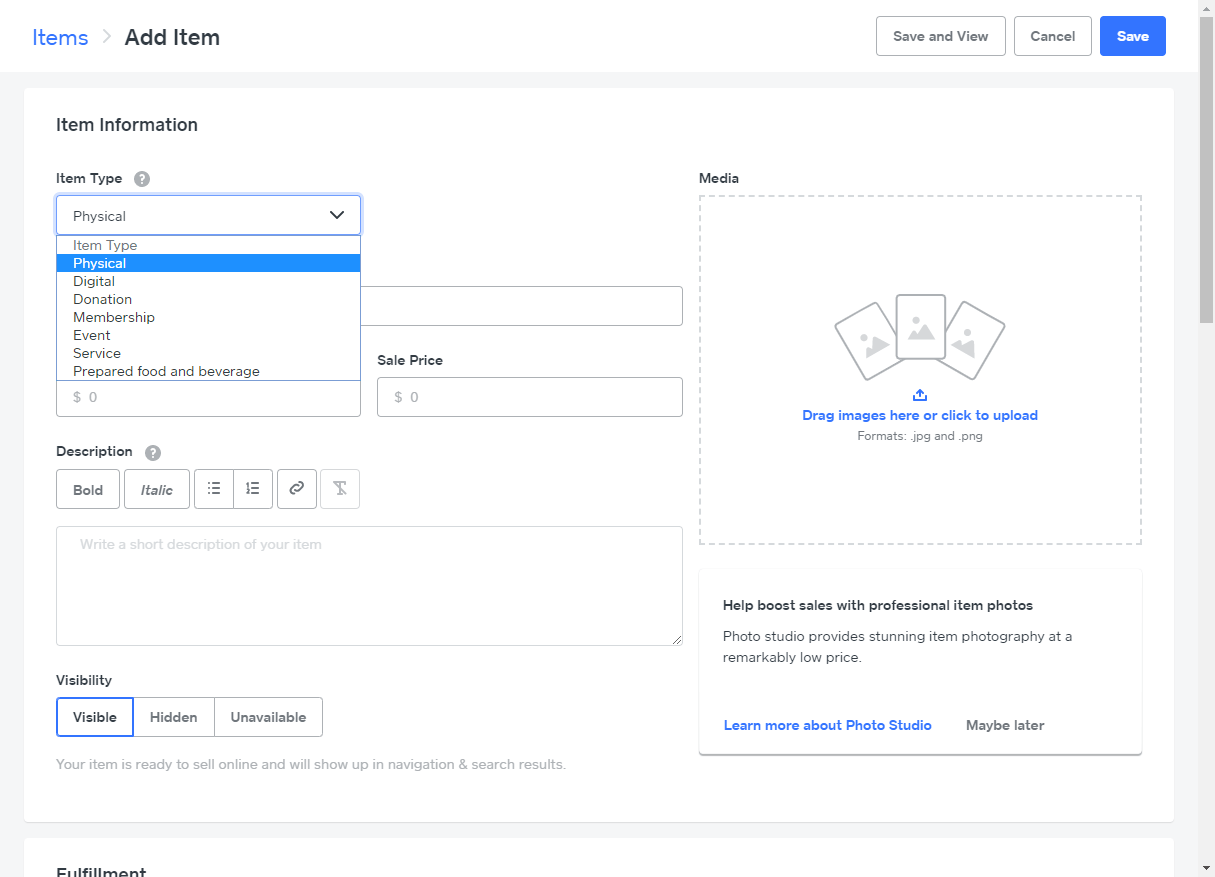Select the Event item type option
This screenshot has height=877, width=1215.
click(x=92, y=335)
